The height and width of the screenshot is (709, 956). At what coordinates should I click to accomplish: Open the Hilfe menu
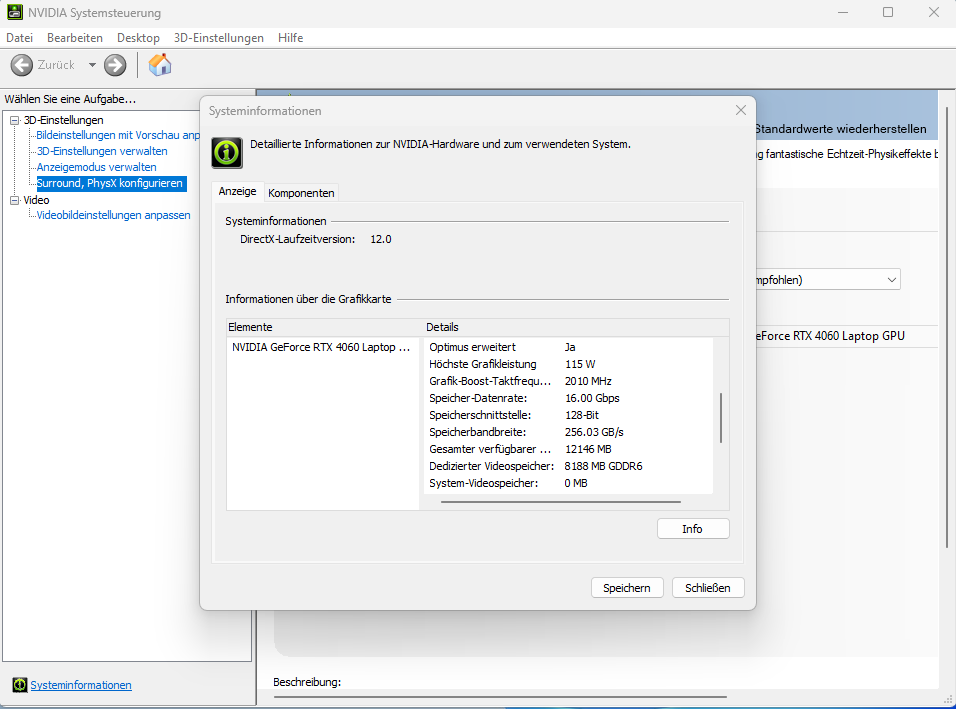[290, 38]
